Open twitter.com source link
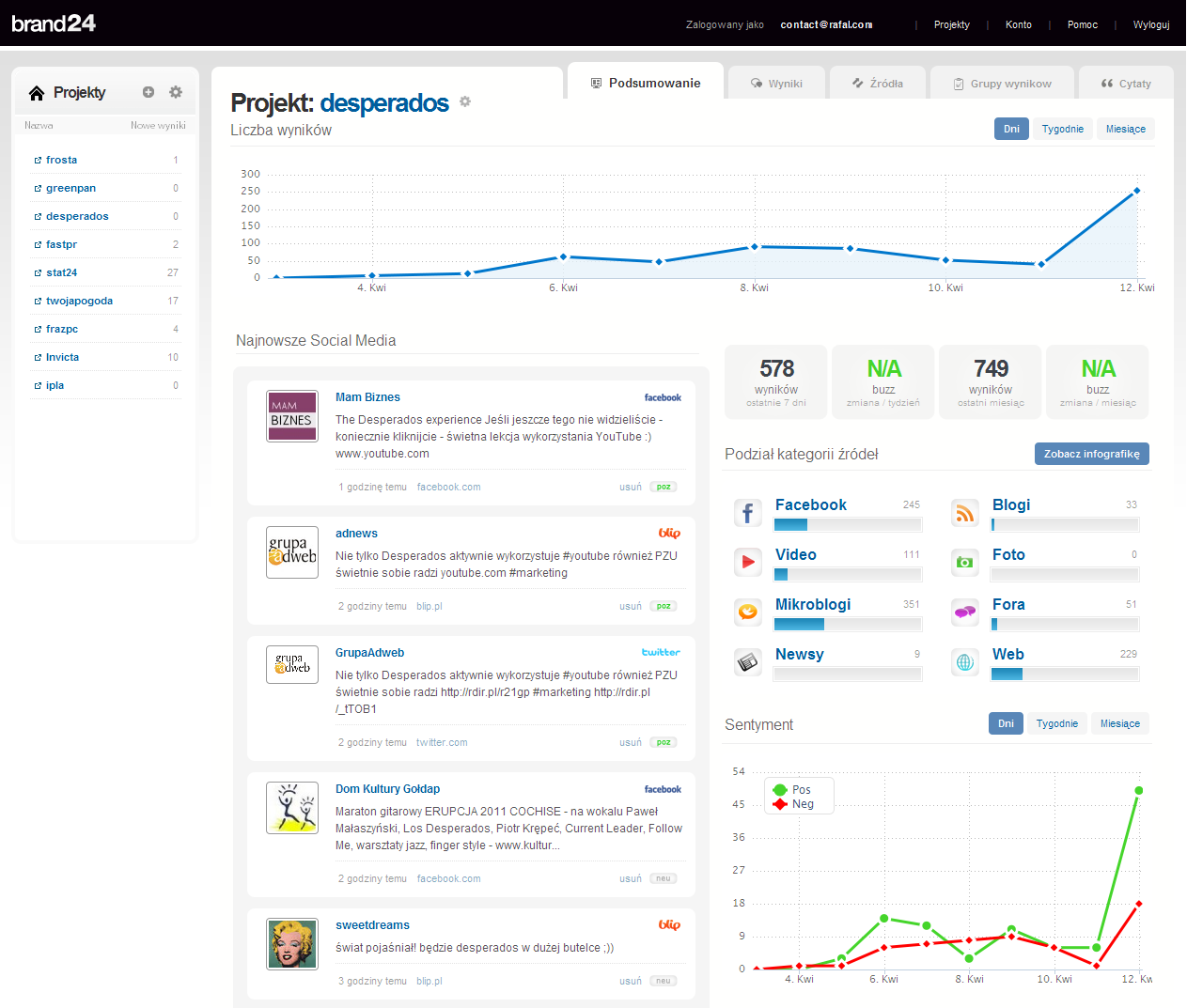The image size is (1187, 1008). coord(442,742)
